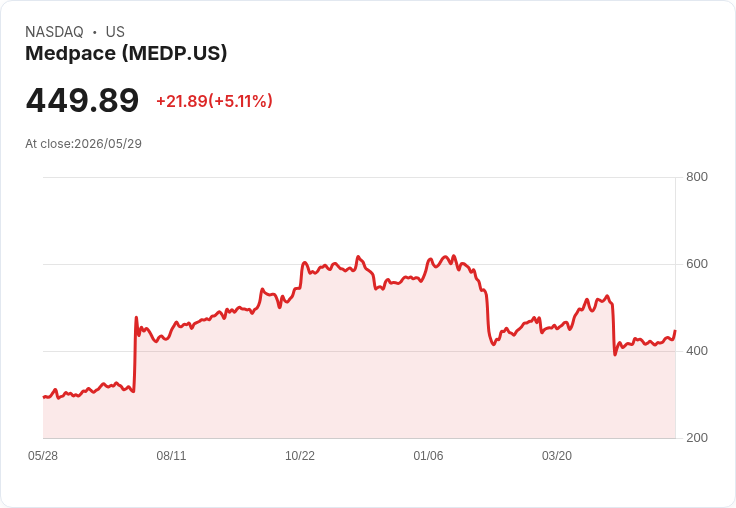Click the 400 y-axis label

coord(697,351)
